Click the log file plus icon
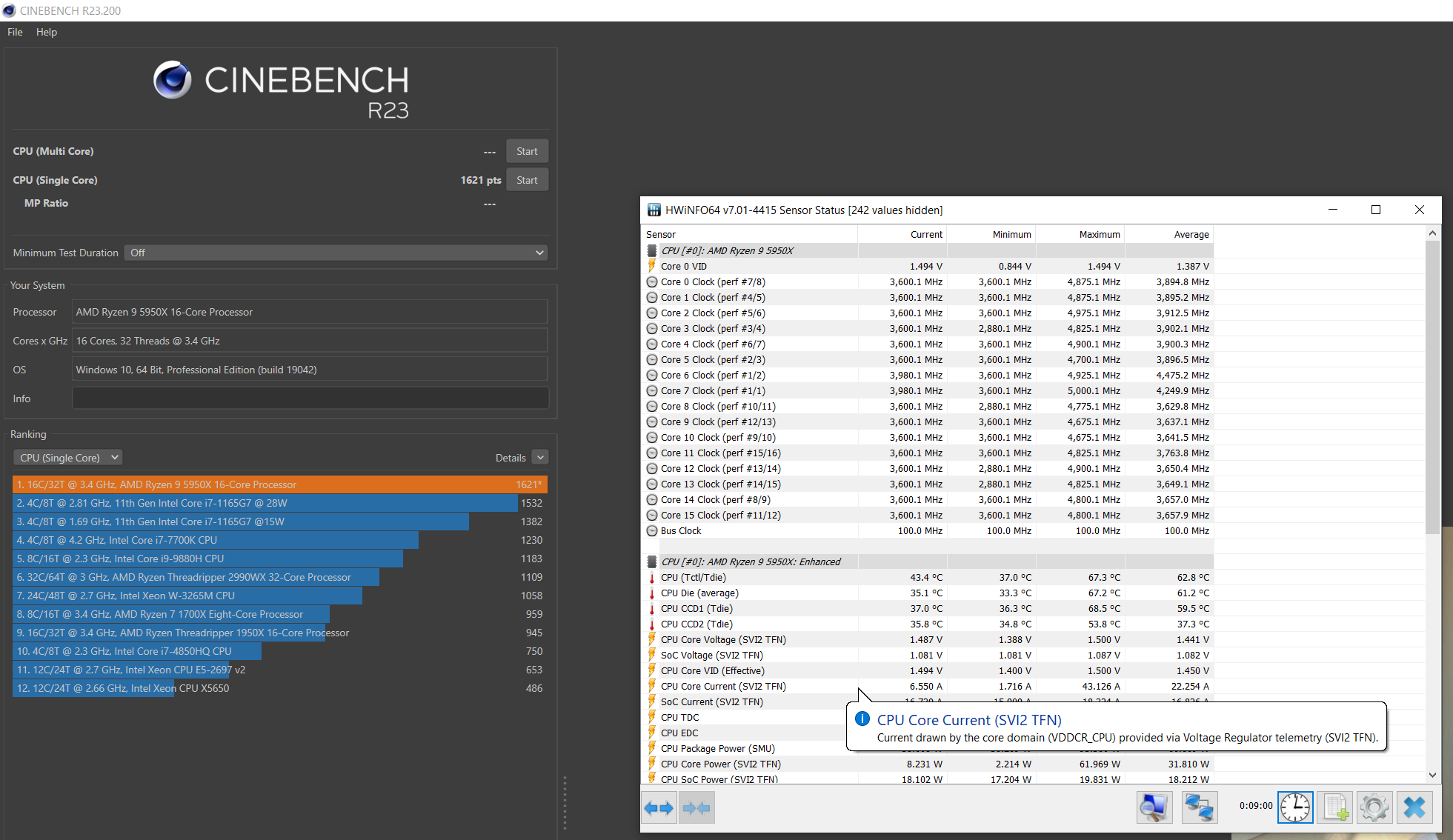1453x840 pixels. 1335,807
